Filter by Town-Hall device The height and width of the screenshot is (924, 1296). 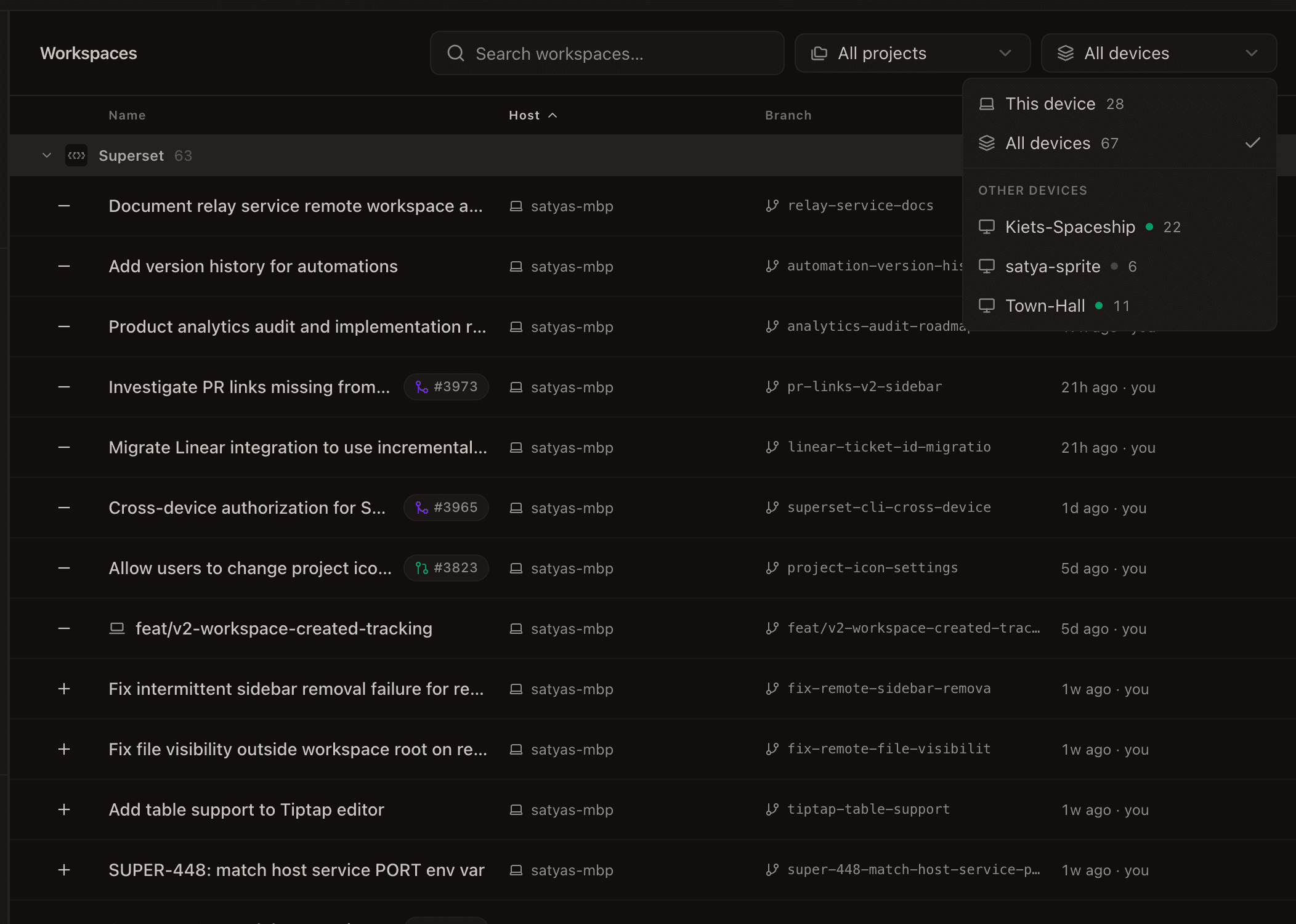(x=1119, y=306)
